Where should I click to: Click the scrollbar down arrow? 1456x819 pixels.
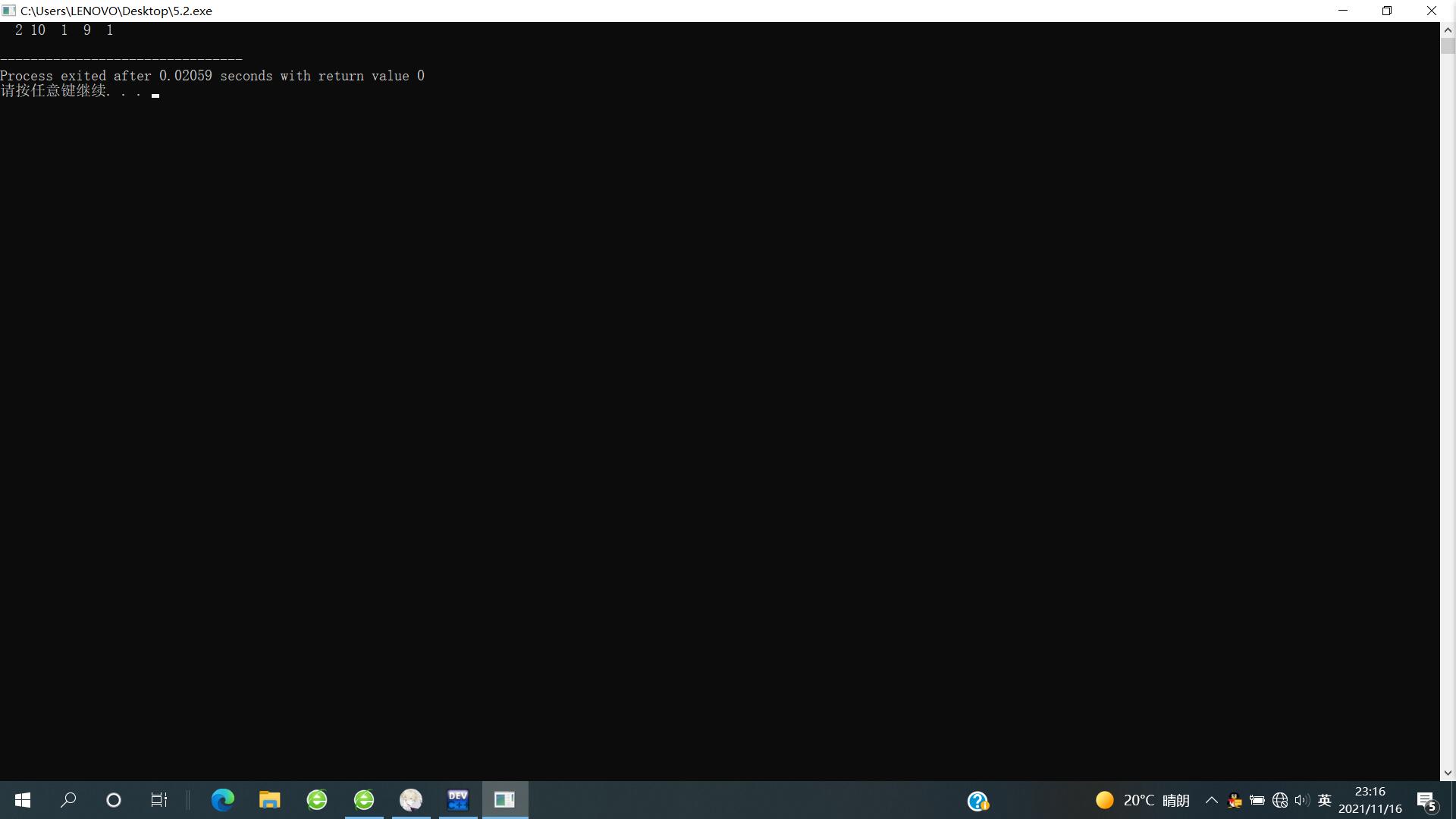click(x=1448, y=773)
